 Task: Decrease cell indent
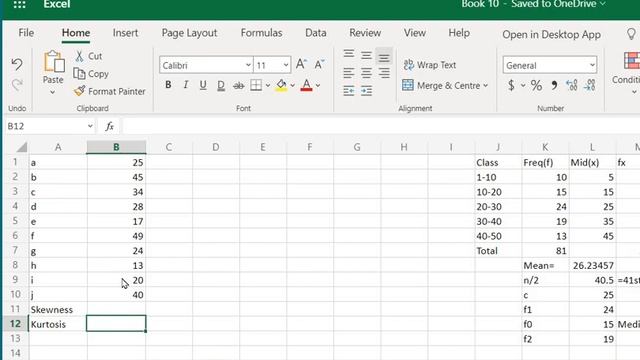coord(349,91)
